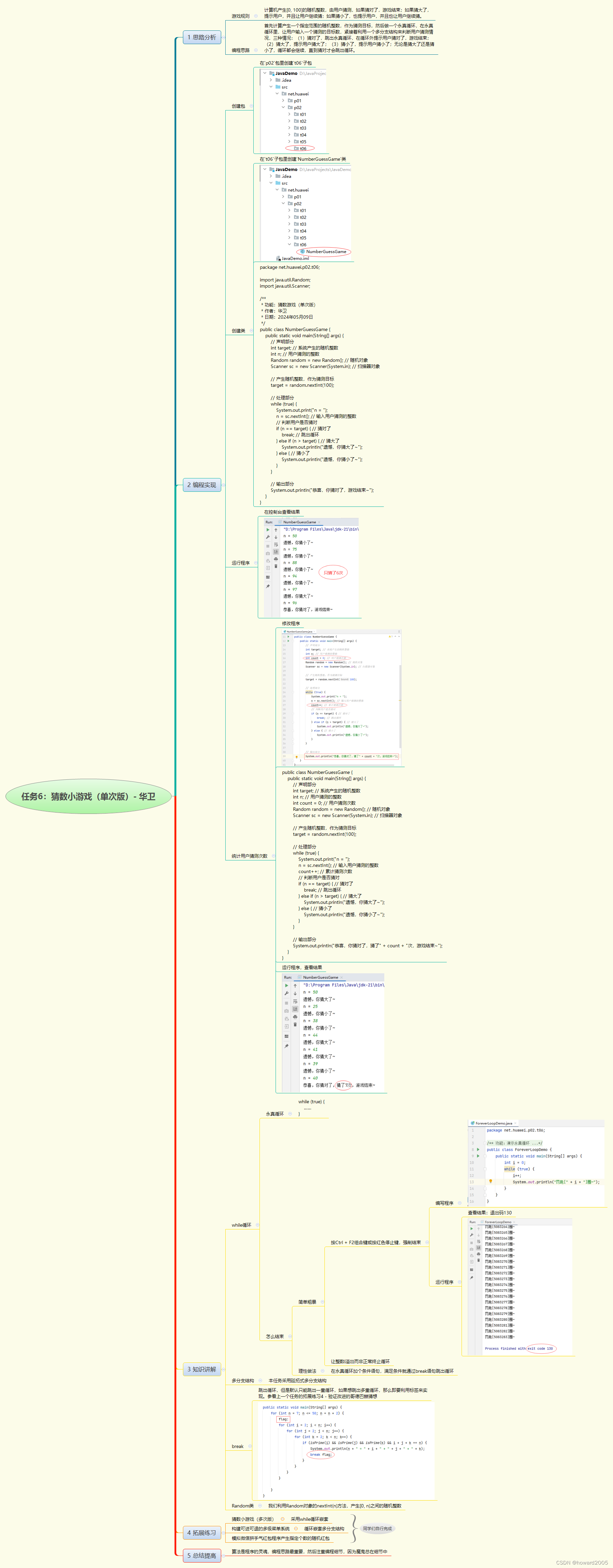Click the '简单粗暴' subtopic
The height and width of the screenshot is (1568, 613).
pos(307,1301)
